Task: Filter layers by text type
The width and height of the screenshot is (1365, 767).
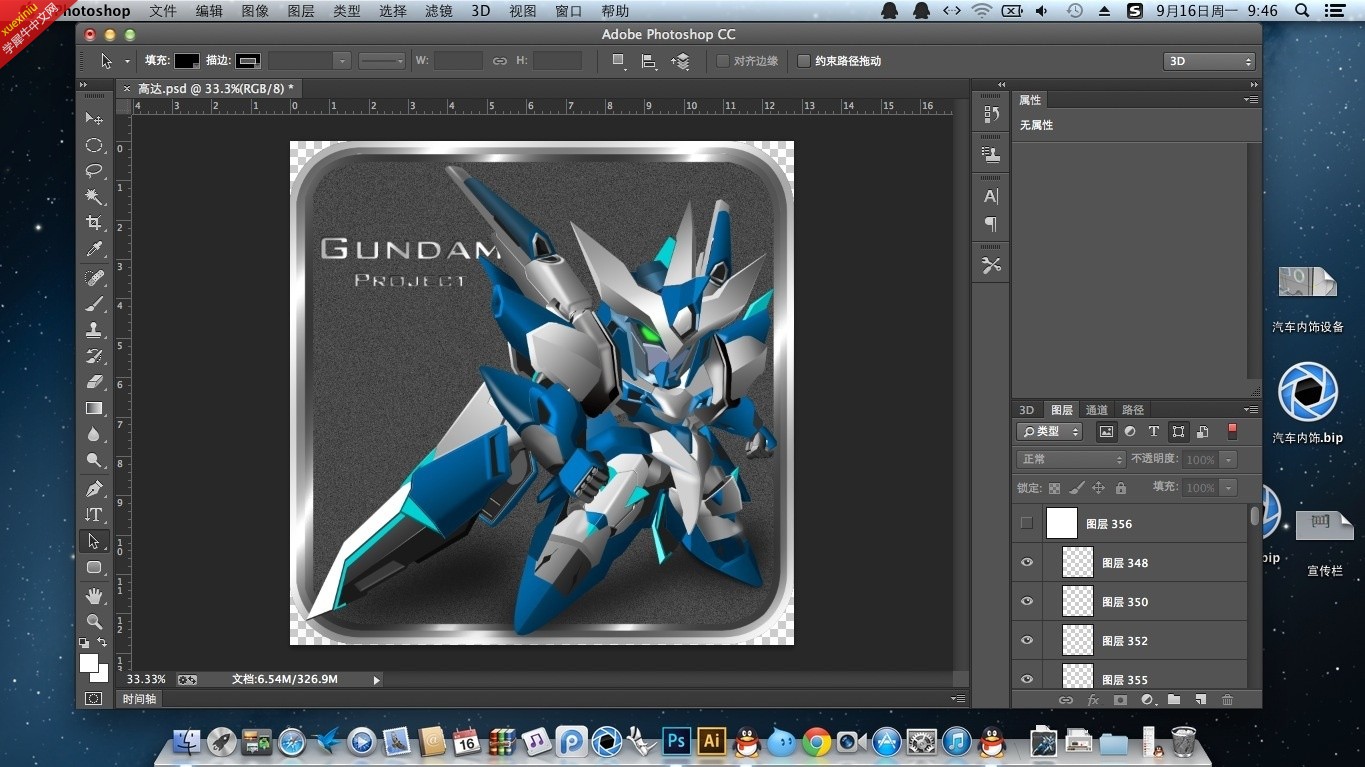Action: click(x=1153, y=432)
